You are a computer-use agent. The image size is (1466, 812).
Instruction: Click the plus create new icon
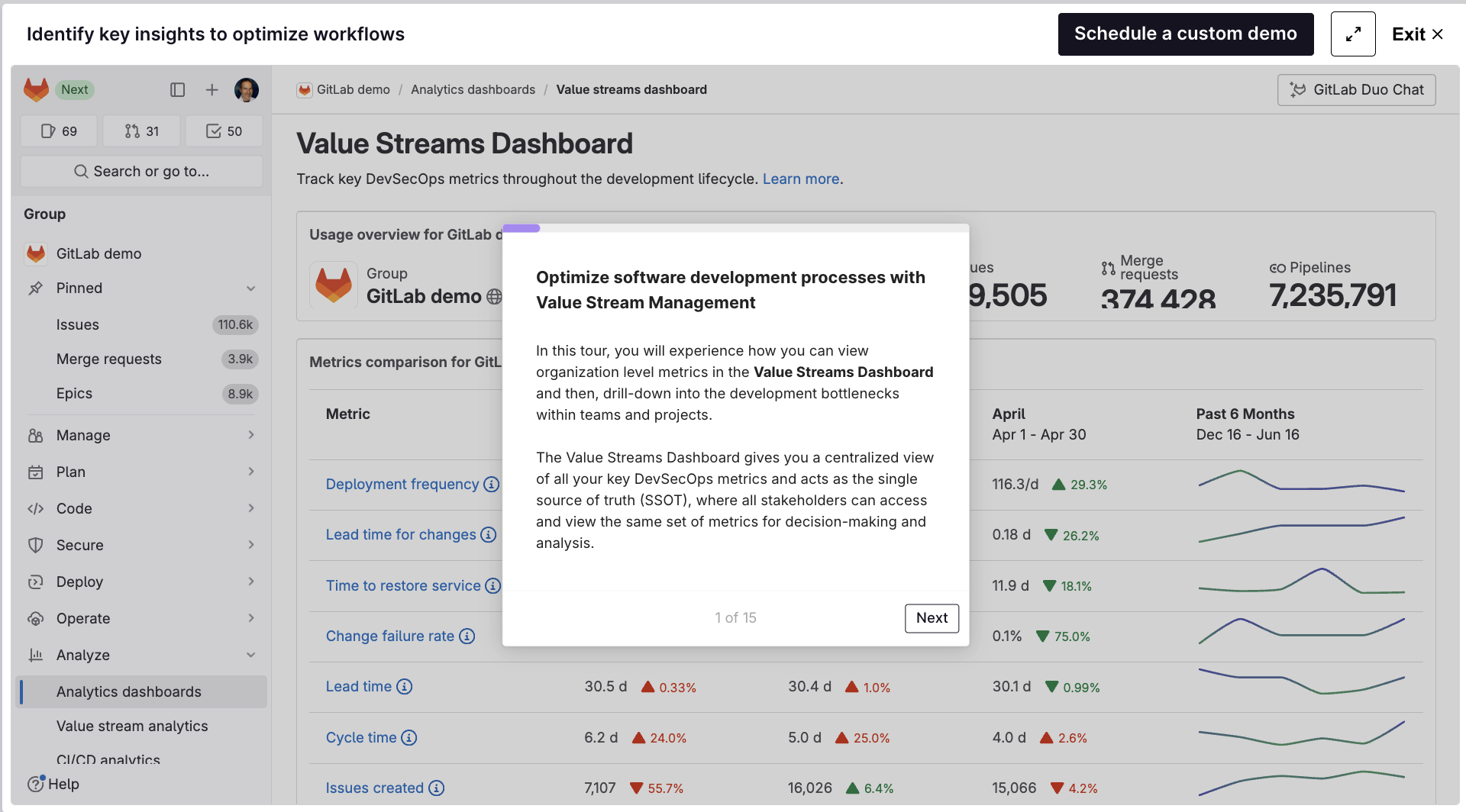pyautogui.click(x=212, y=90)
